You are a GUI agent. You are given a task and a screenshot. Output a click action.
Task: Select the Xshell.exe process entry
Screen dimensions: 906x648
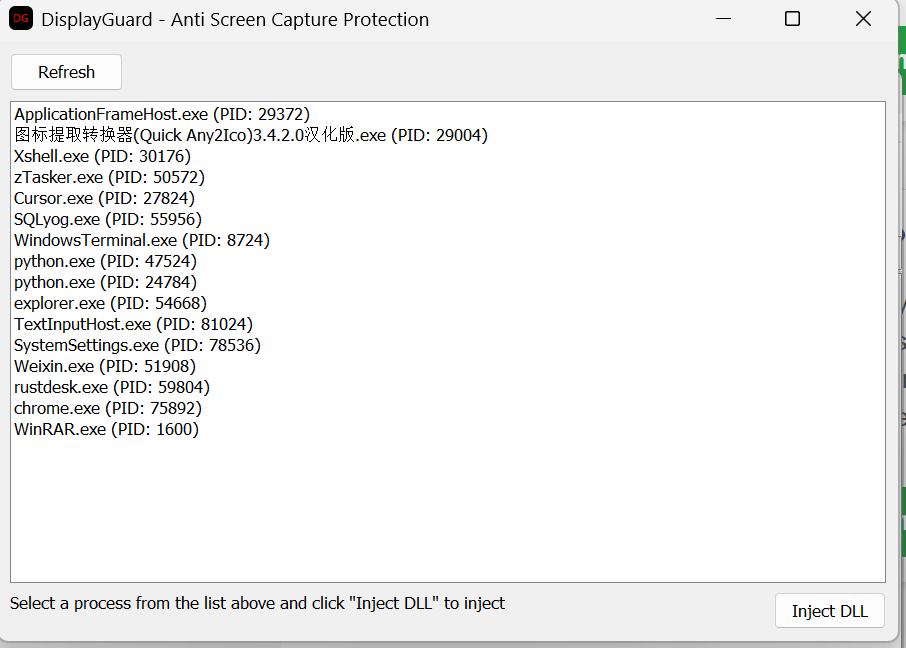tap(100, 156)
